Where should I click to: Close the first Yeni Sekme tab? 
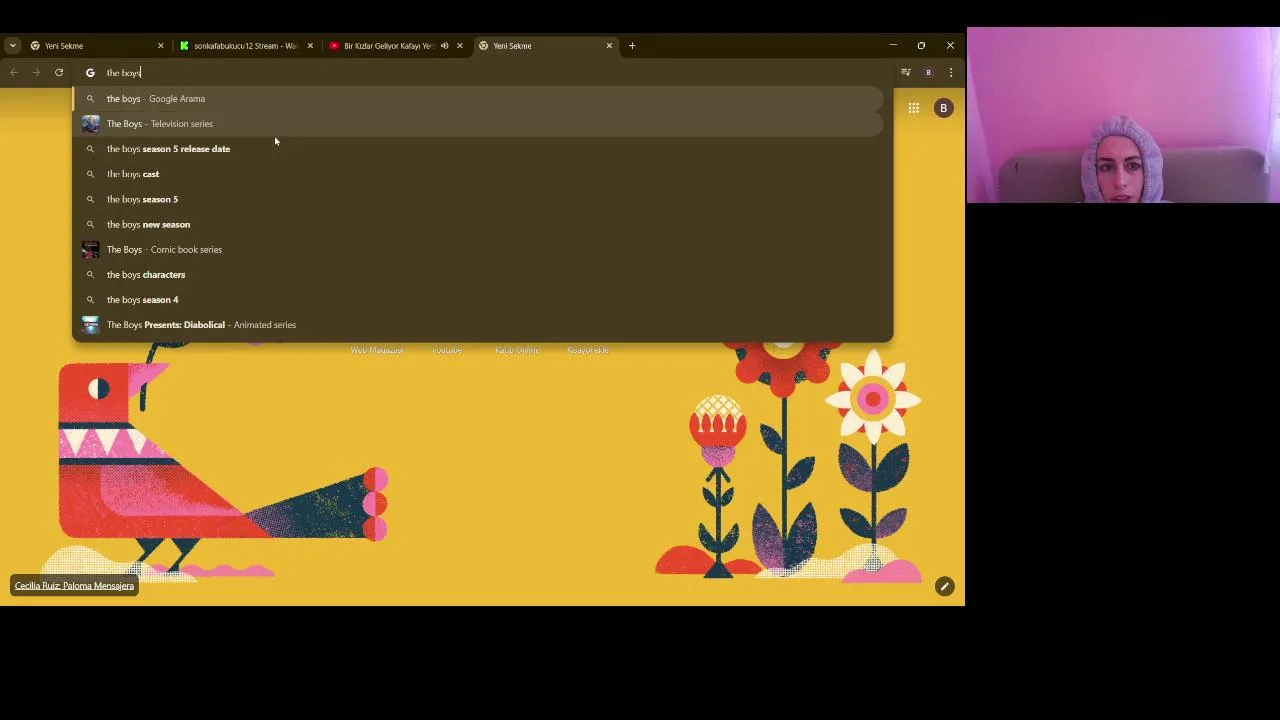pos(160,45)
